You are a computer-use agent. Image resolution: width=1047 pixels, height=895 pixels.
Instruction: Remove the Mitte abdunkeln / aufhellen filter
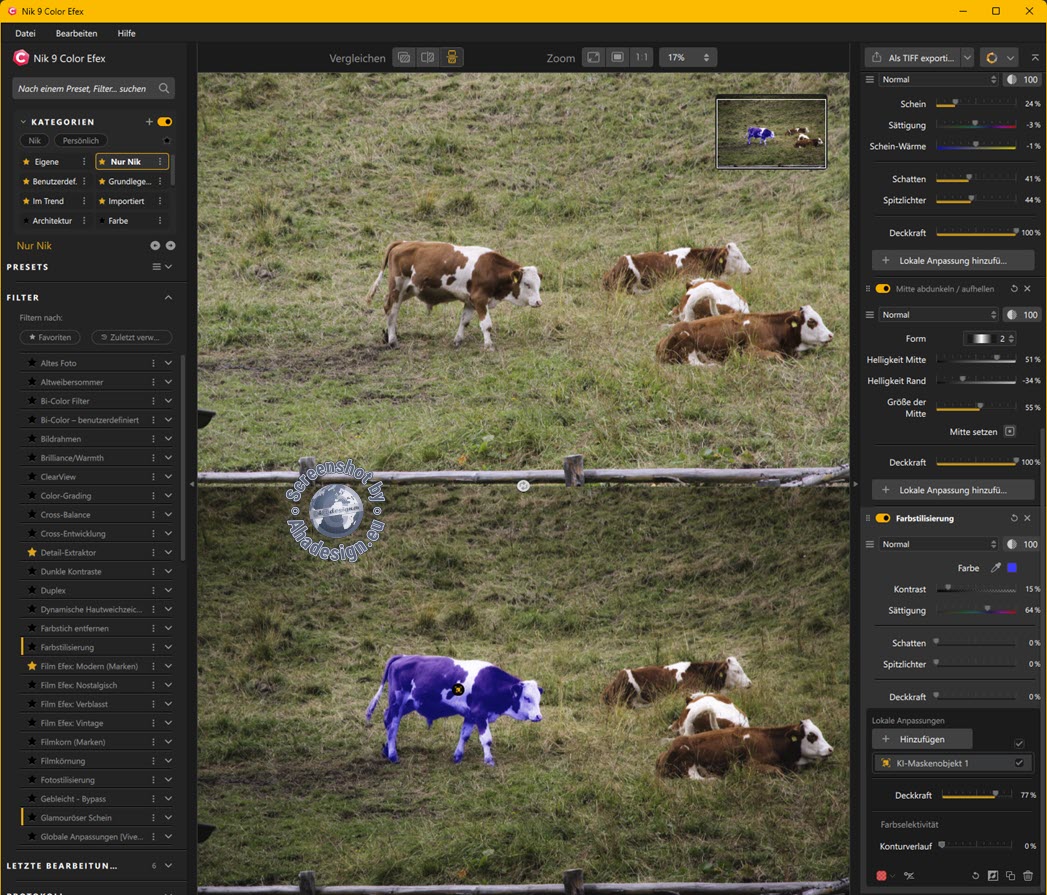click(x=1027, y=288)
